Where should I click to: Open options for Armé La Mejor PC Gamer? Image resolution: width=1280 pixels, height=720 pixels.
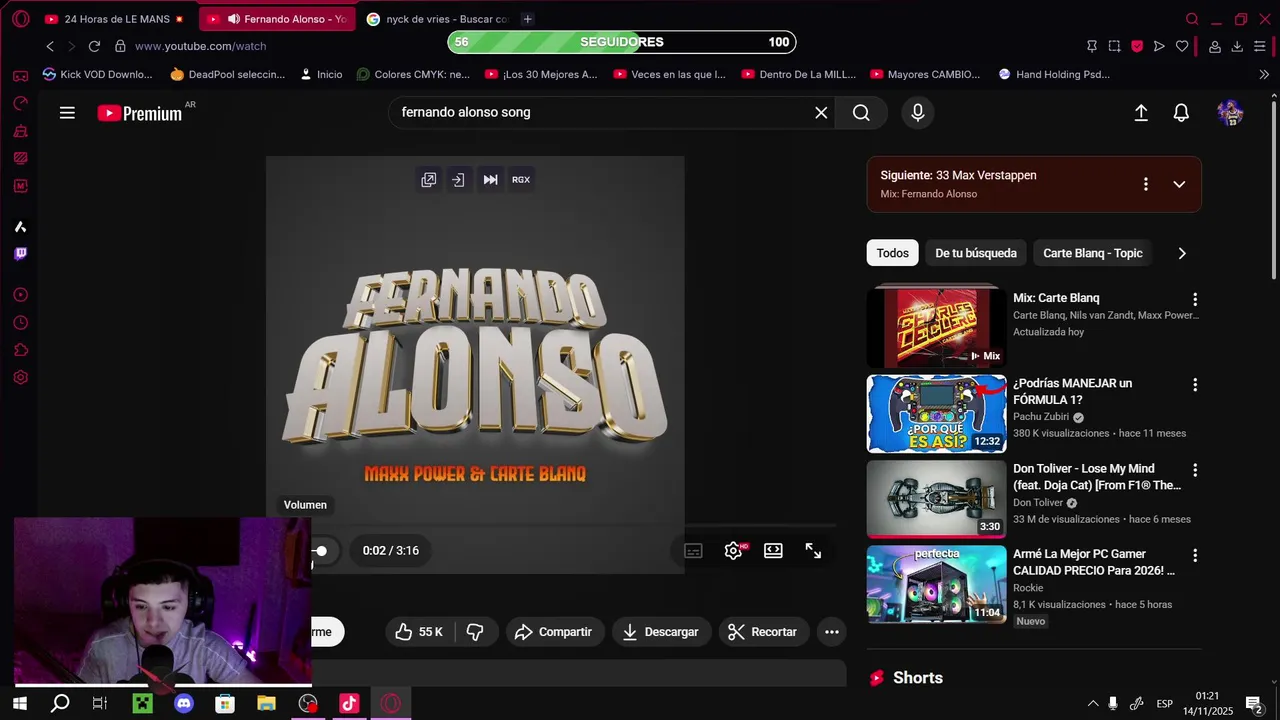click(x=1194, y=555)
